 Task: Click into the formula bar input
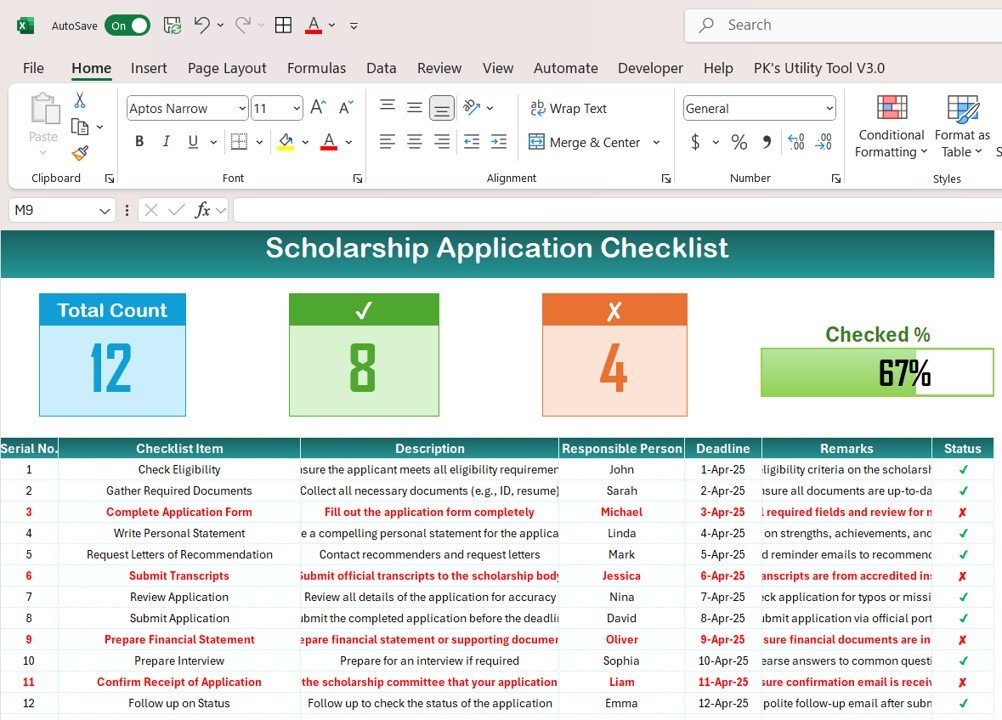click(x=617, y=210)
